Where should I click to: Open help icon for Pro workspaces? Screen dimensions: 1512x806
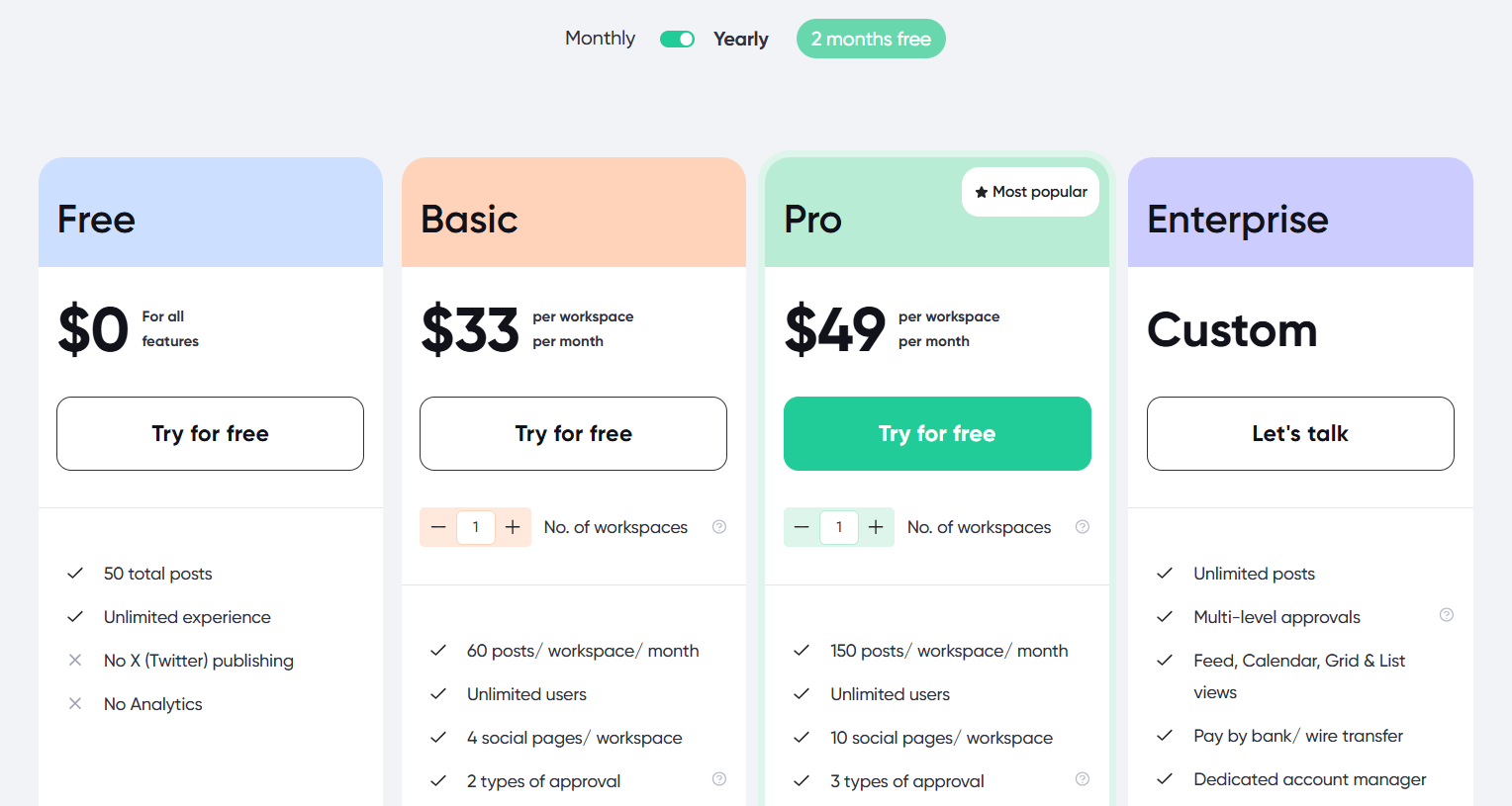click(x=1083, y=527)
